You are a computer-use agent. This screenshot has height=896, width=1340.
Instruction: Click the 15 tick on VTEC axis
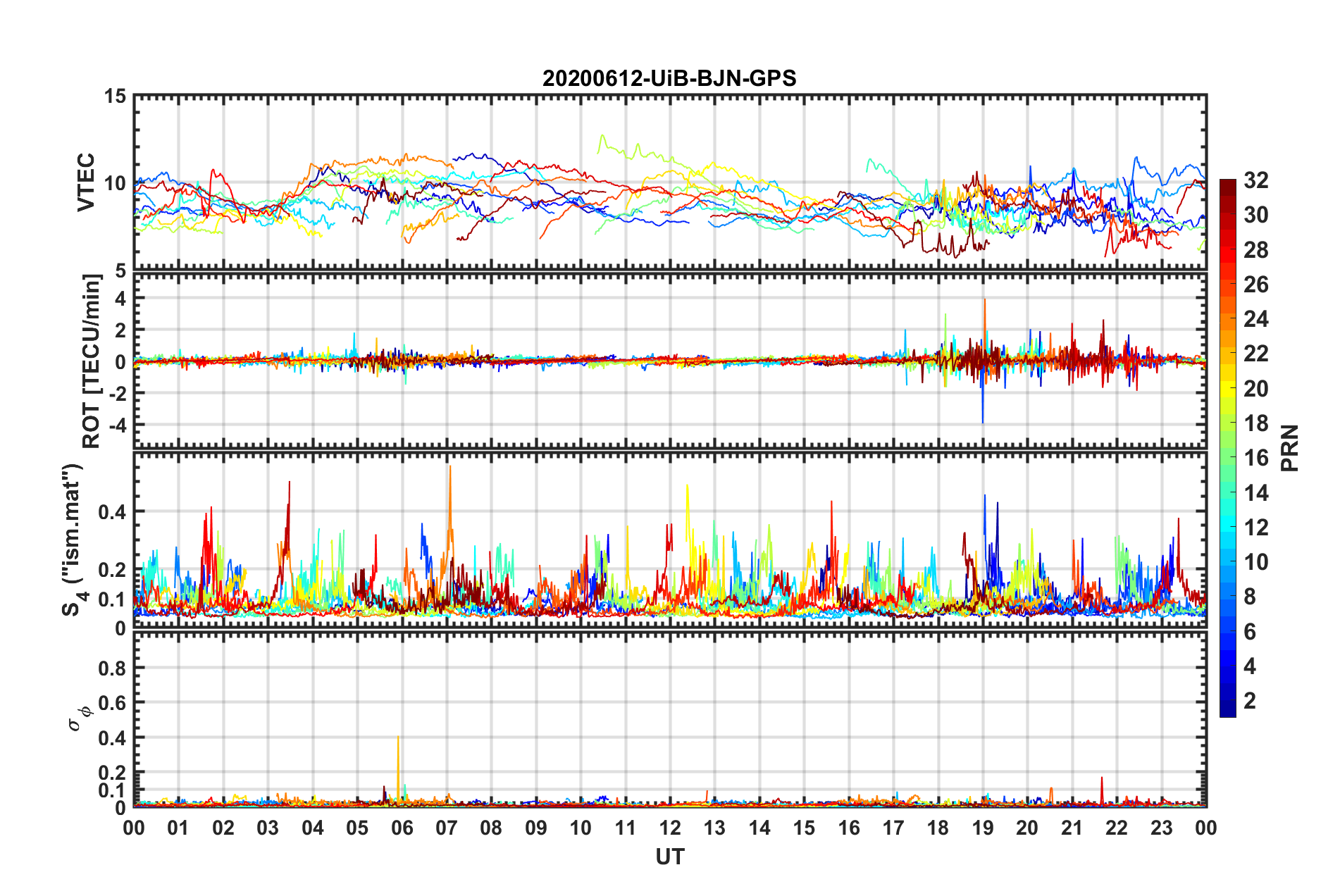point(115,96)
